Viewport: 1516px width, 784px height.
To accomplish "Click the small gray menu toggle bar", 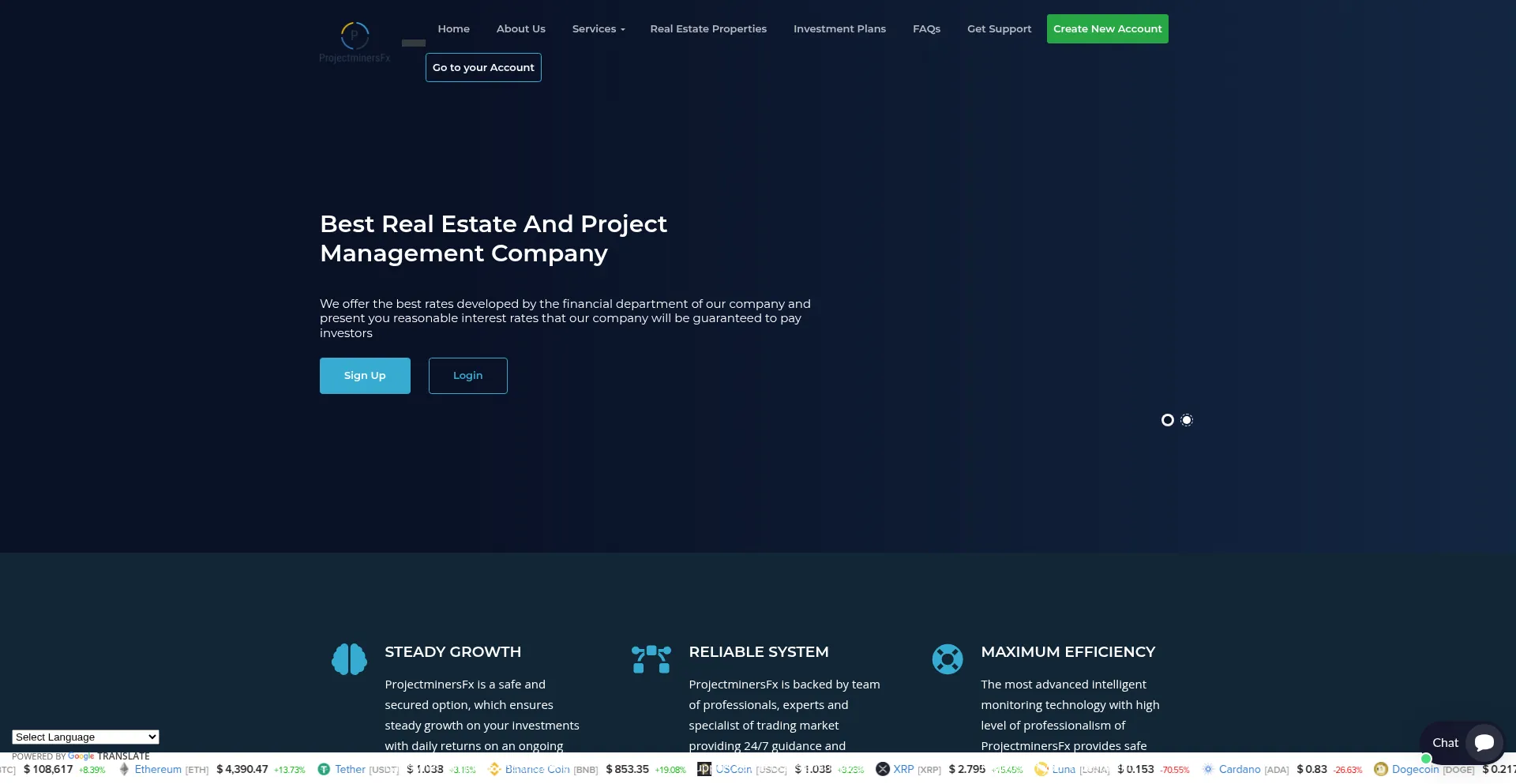I will (x=414, y=43).
